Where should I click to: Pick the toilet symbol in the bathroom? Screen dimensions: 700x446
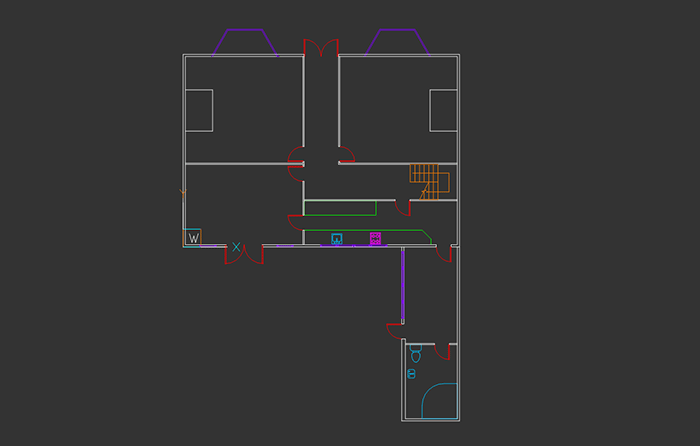point(416,353)
